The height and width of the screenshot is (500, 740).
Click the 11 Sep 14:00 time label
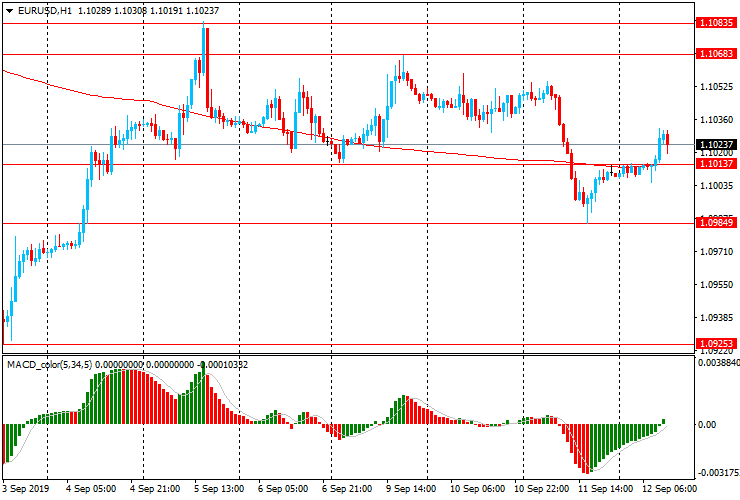click(603, 490)
